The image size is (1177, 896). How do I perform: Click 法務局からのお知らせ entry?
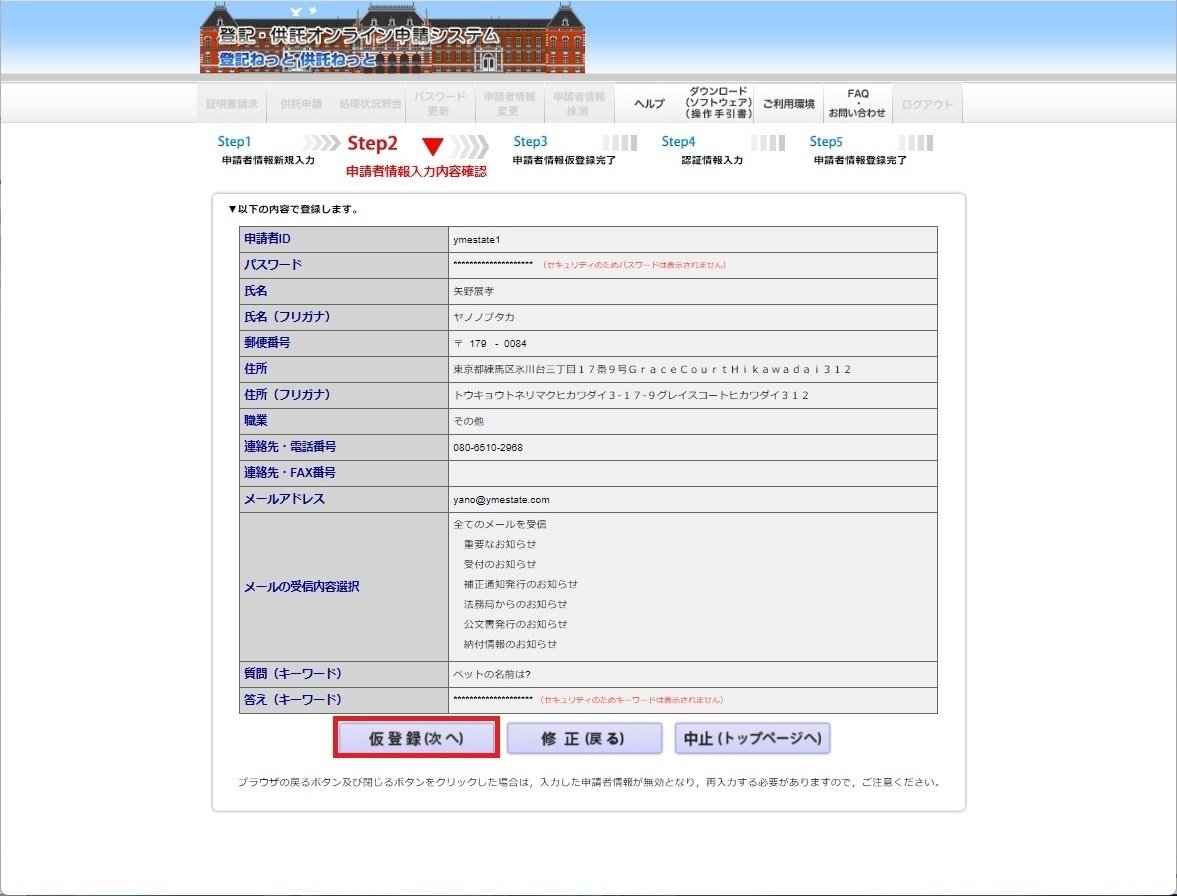[516, 604]
